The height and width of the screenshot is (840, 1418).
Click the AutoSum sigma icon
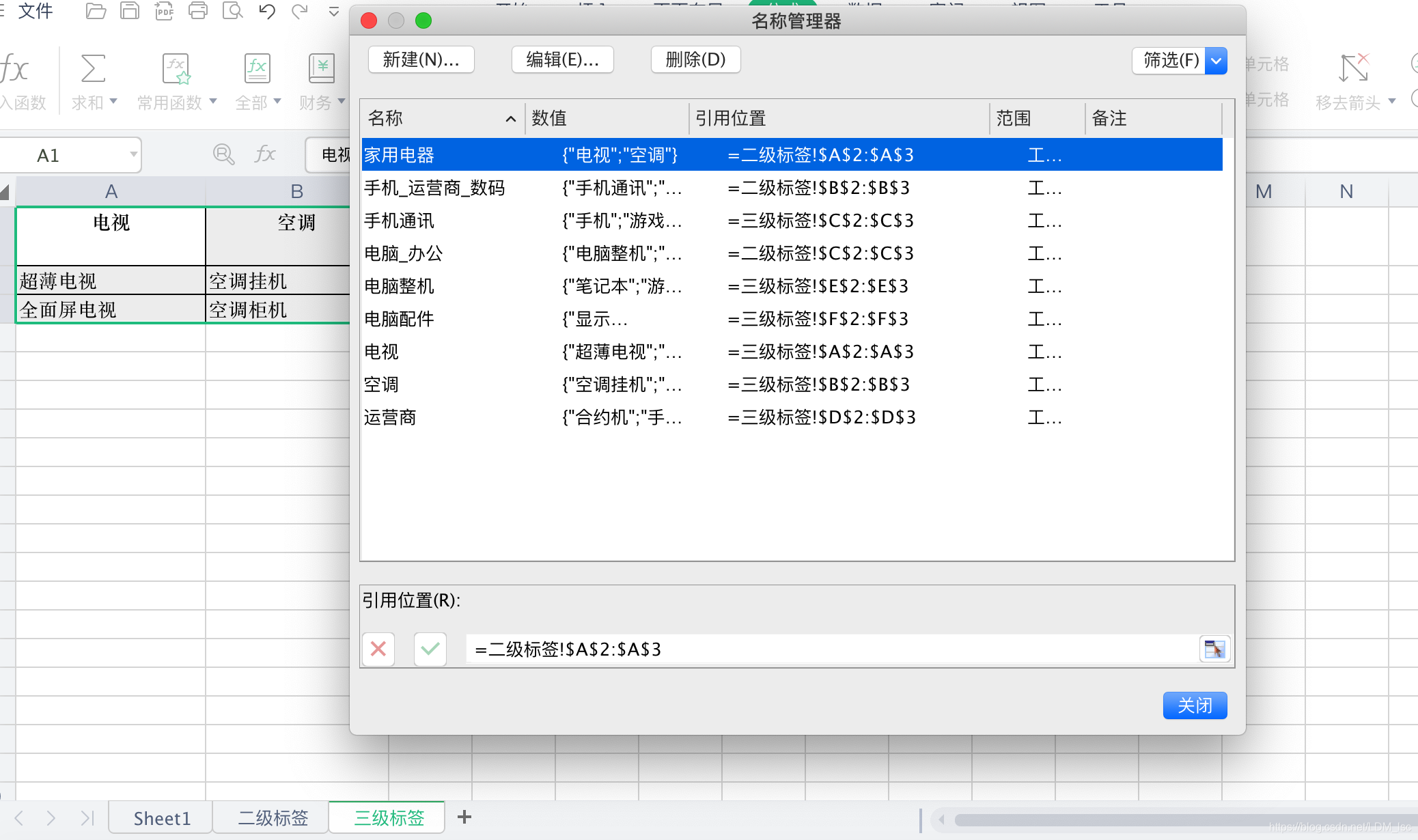93,68
